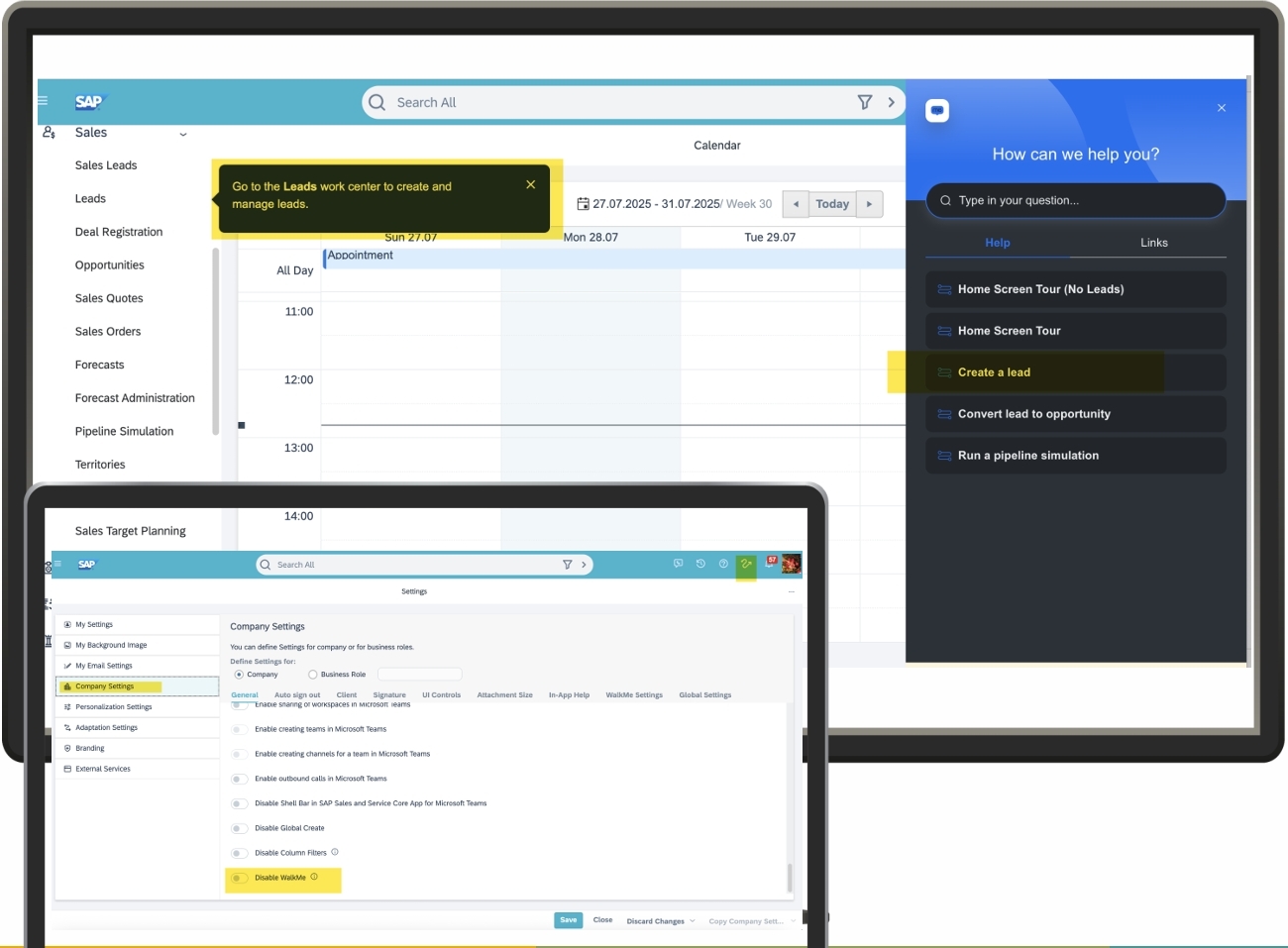The width and height of the screenshot is (1288, 948).
Task: Toggle Enable creating channels for a team
Action: tap(239, 754)
